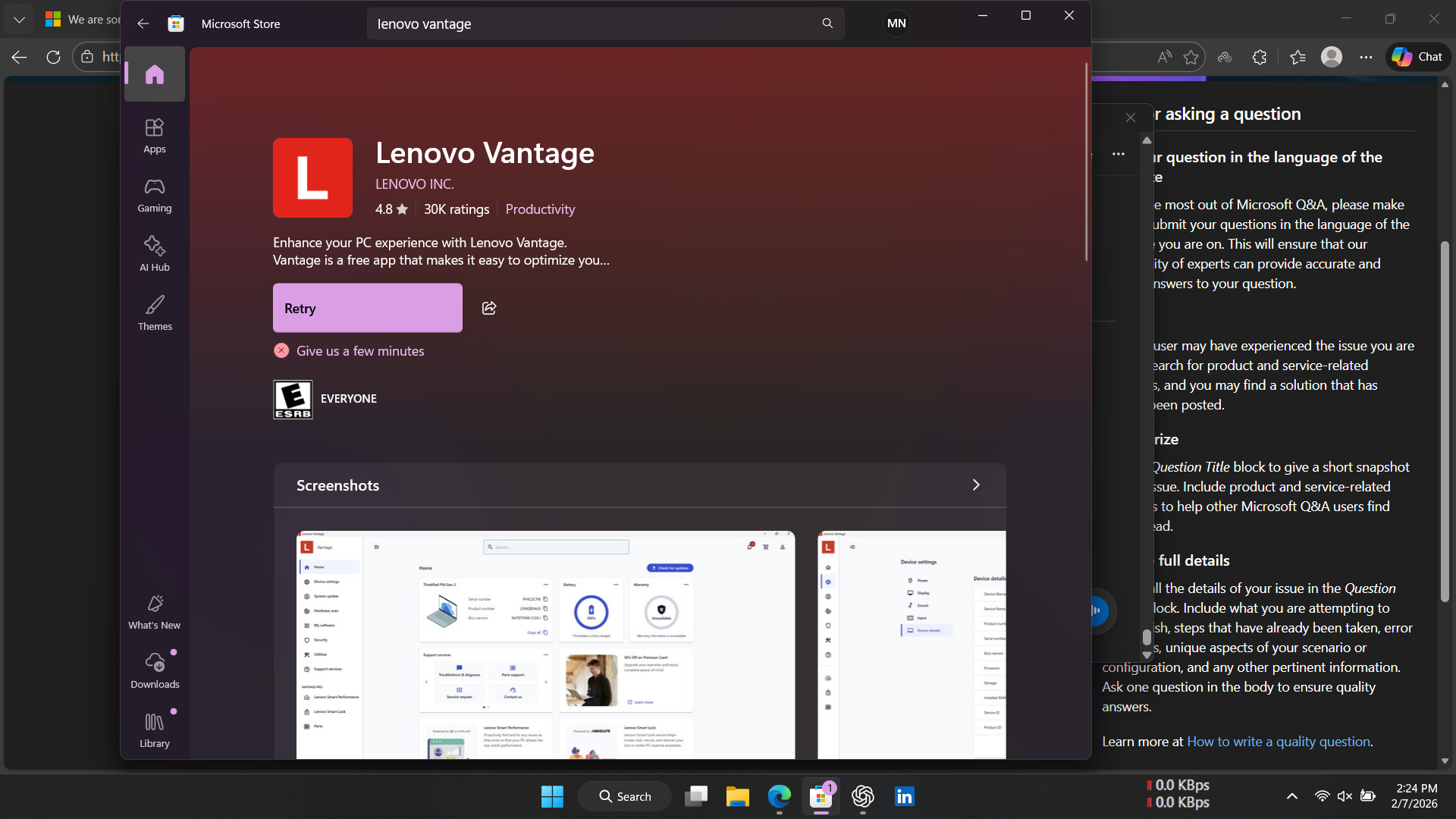Expand the Screenshots section chevron
Screen dimensions: 1456x819
click(976, 485)
